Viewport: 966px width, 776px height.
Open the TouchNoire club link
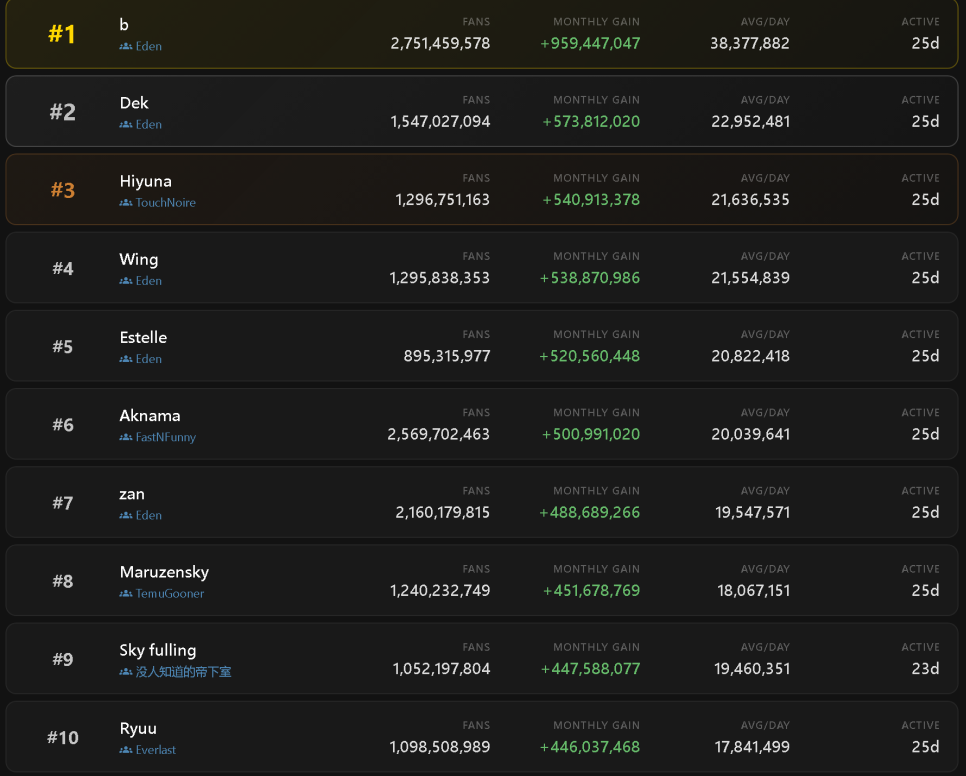click(166, 203)
